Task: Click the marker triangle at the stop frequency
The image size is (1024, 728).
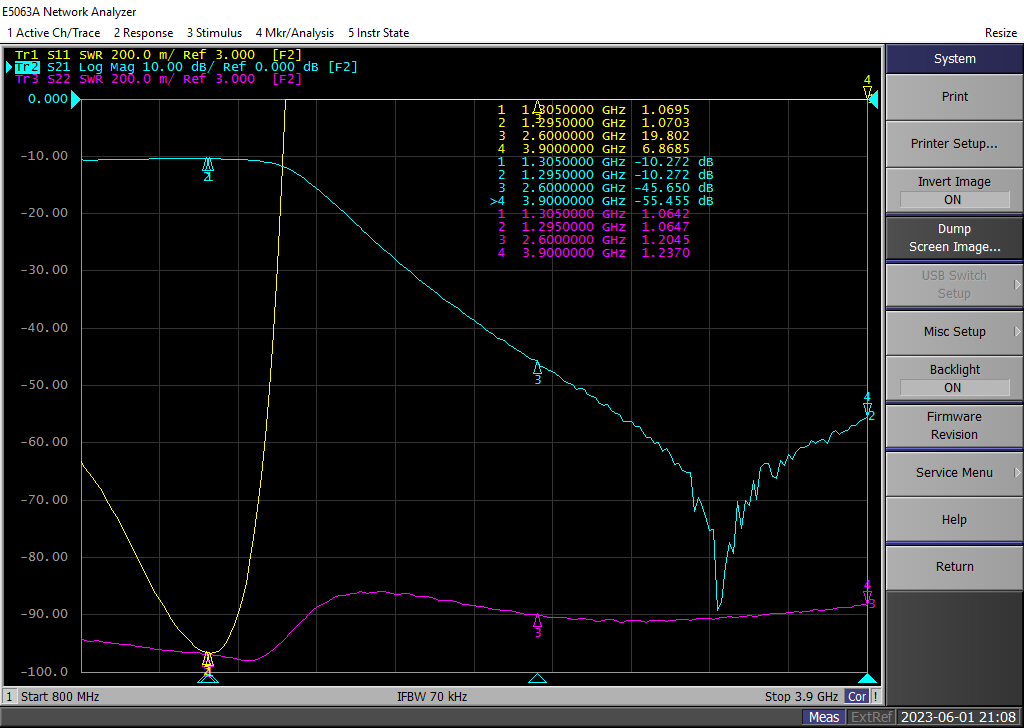Action: pos(867,678)
